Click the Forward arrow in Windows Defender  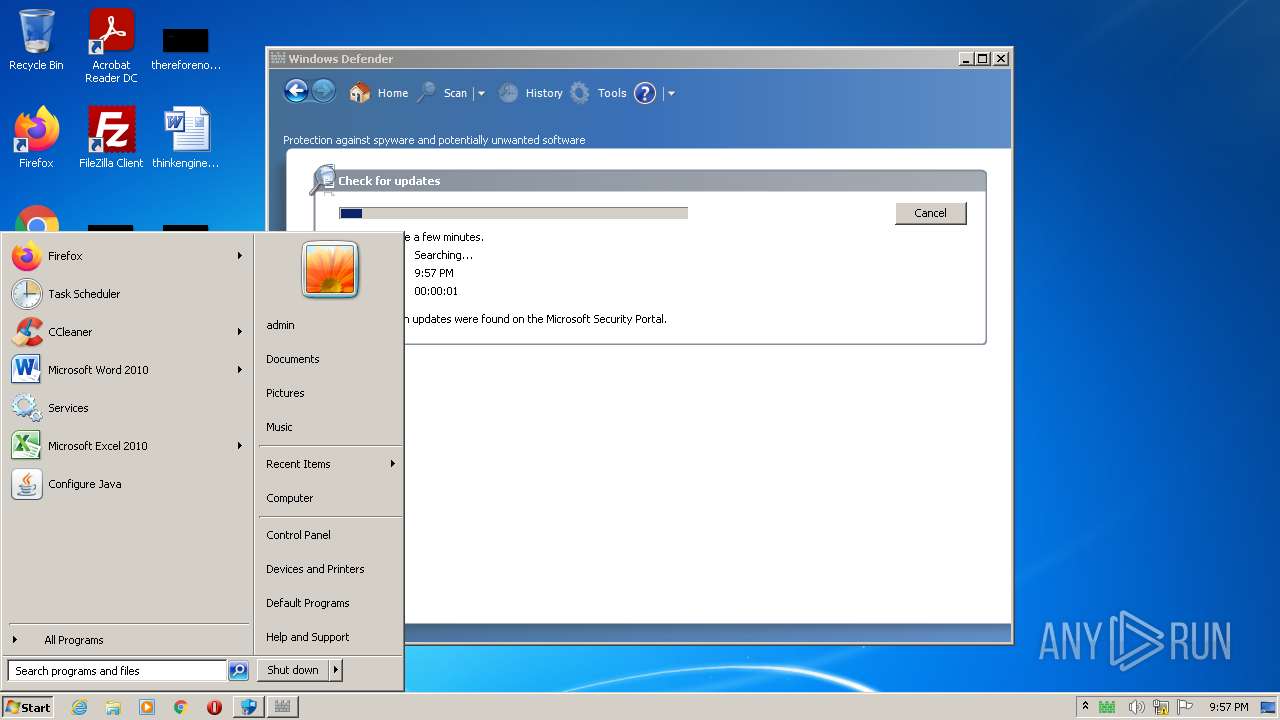tap(323, 92)
